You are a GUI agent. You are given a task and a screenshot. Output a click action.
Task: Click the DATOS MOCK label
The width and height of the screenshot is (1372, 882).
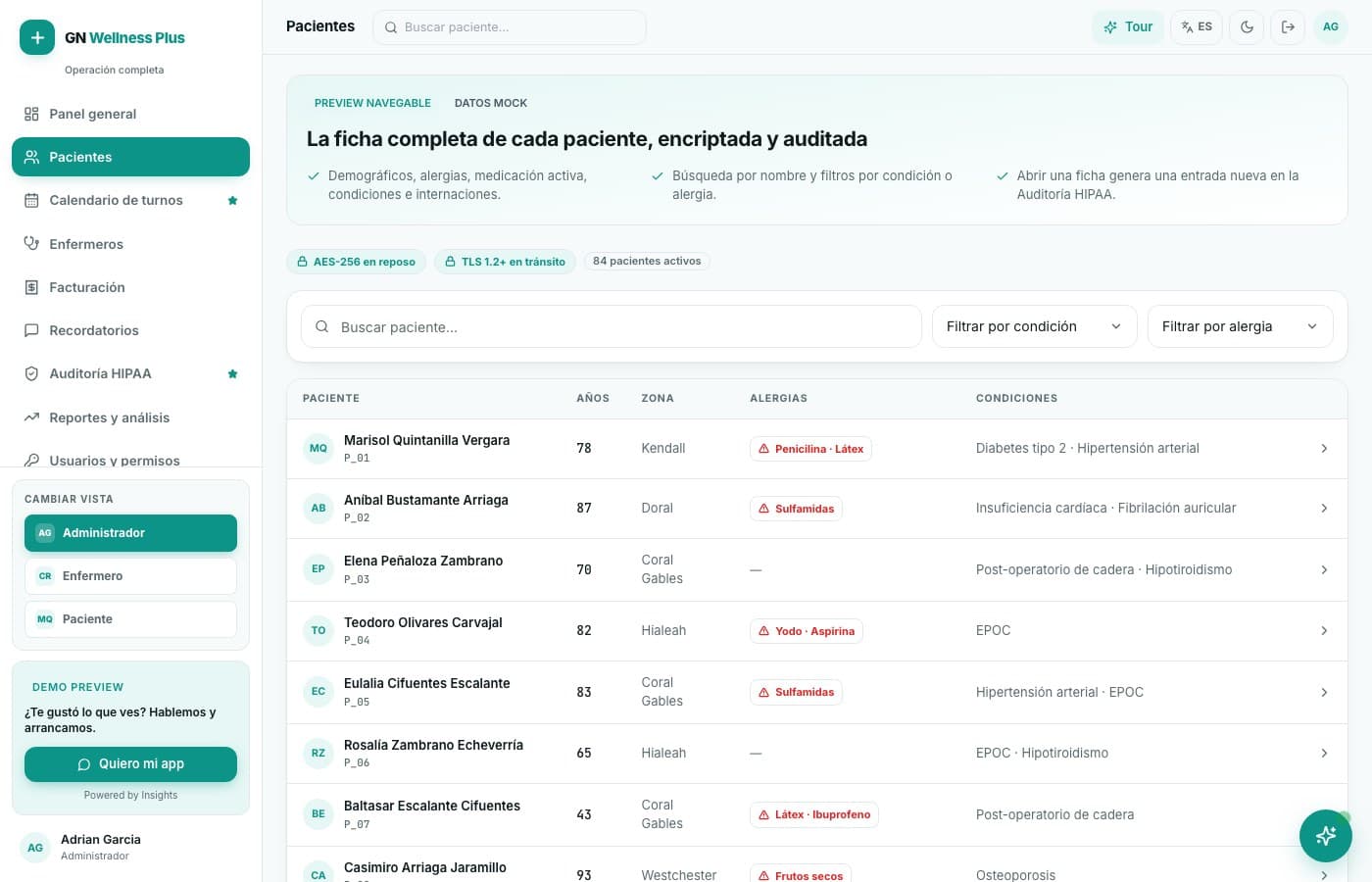point(491,103)
